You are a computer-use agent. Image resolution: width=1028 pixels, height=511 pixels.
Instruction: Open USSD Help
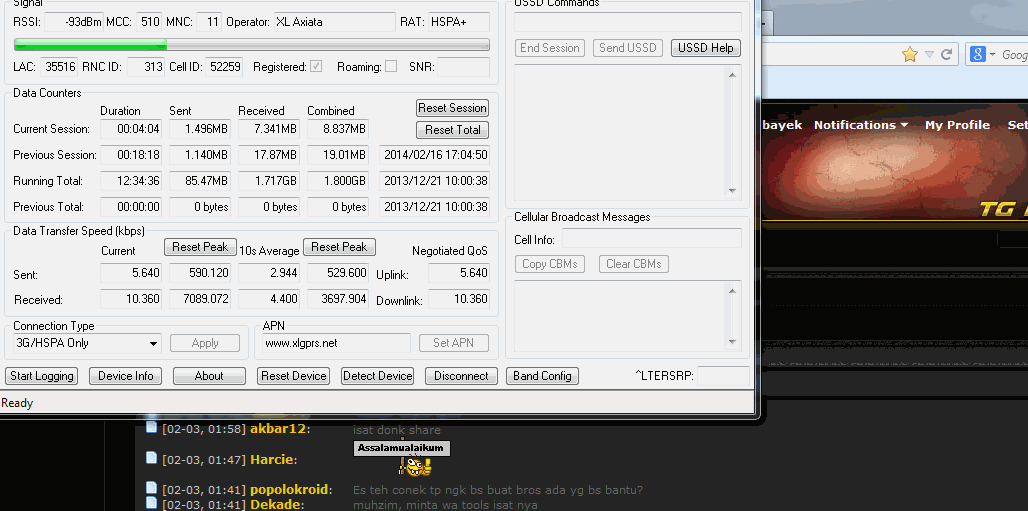[705, 48]
